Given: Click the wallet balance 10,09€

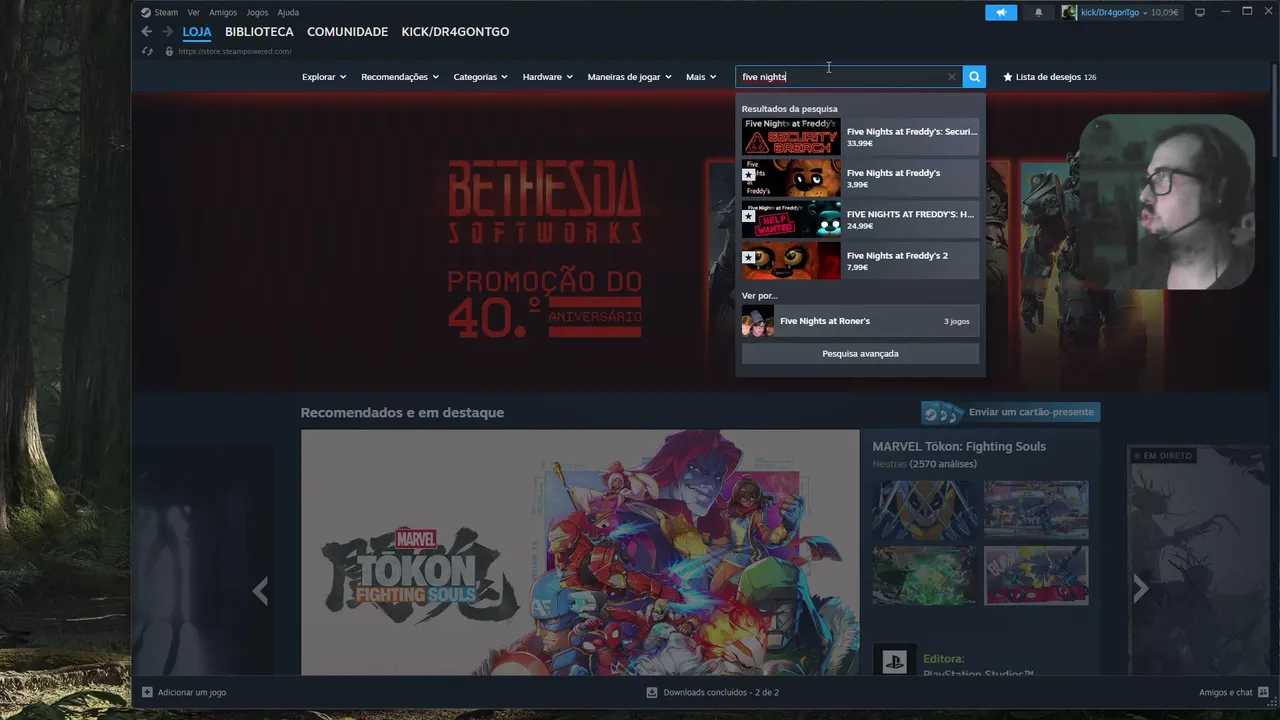Looking at the screenshot, I should [x=1164, y=12].
